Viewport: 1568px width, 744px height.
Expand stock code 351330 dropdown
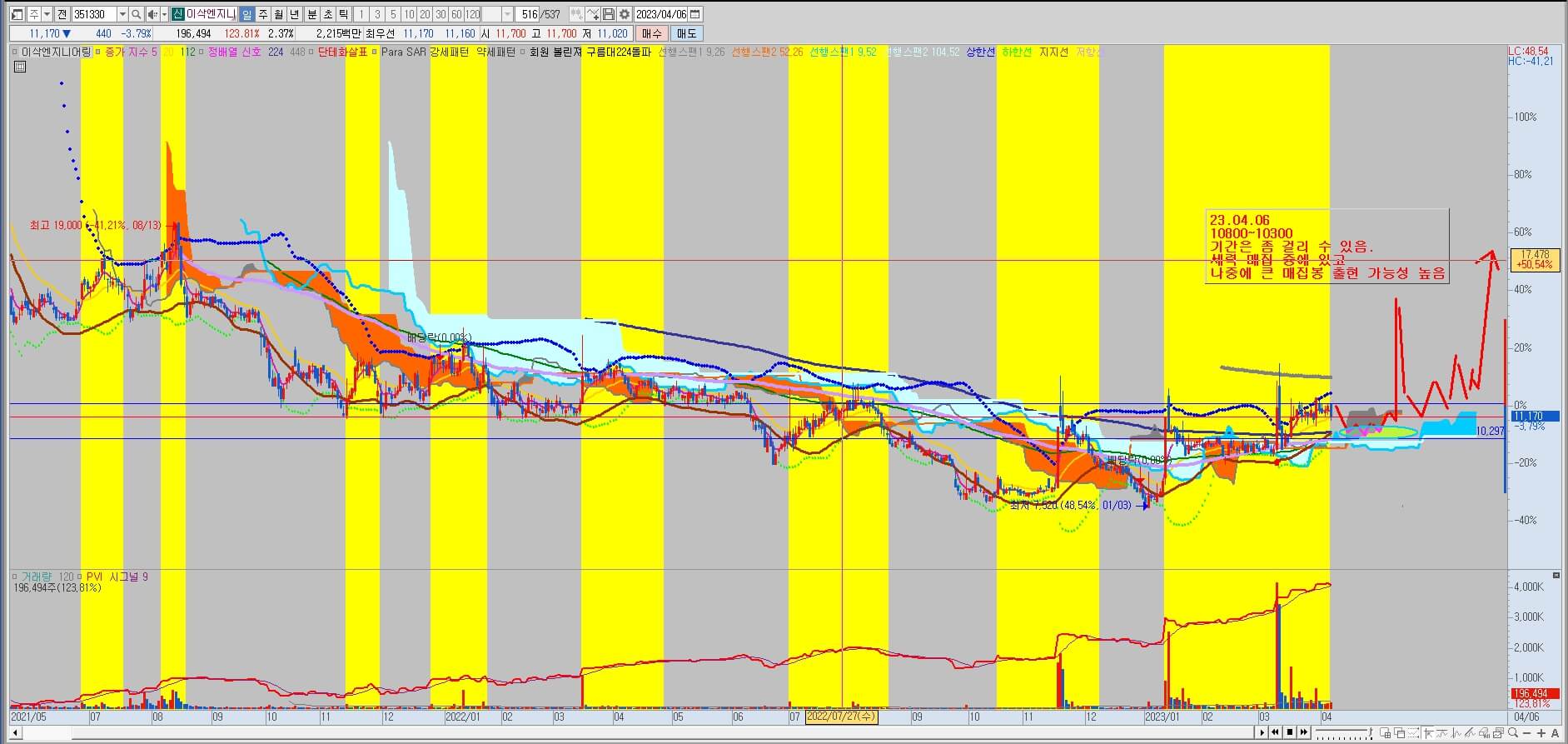pyautogui.click(x=122, y=14)
